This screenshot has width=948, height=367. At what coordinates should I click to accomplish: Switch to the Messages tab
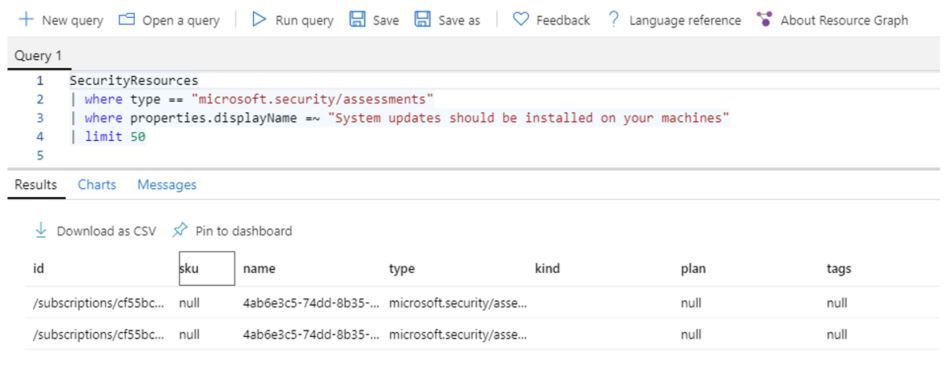click(167, 184)
